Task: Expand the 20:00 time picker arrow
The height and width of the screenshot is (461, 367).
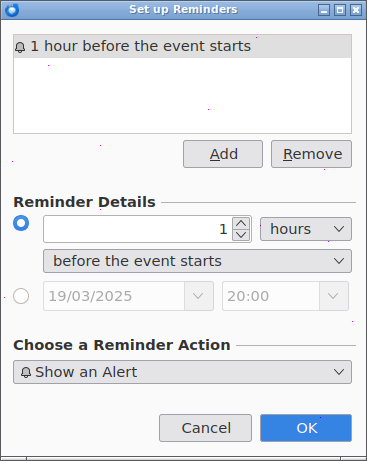Action: [x=334, y=296]
